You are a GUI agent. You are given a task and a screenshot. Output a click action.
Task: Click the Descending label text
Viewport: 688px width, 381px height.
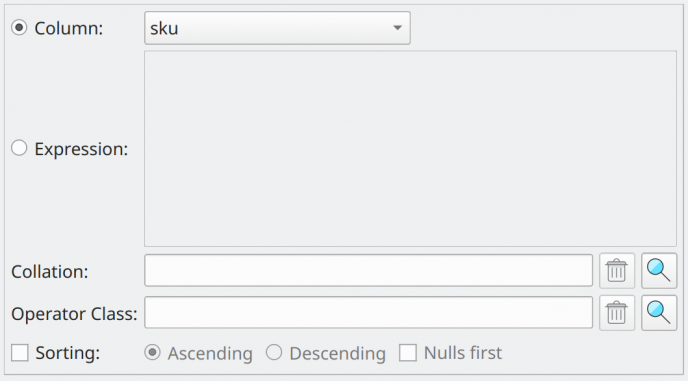pyautogui.click(x=337, y=353)
